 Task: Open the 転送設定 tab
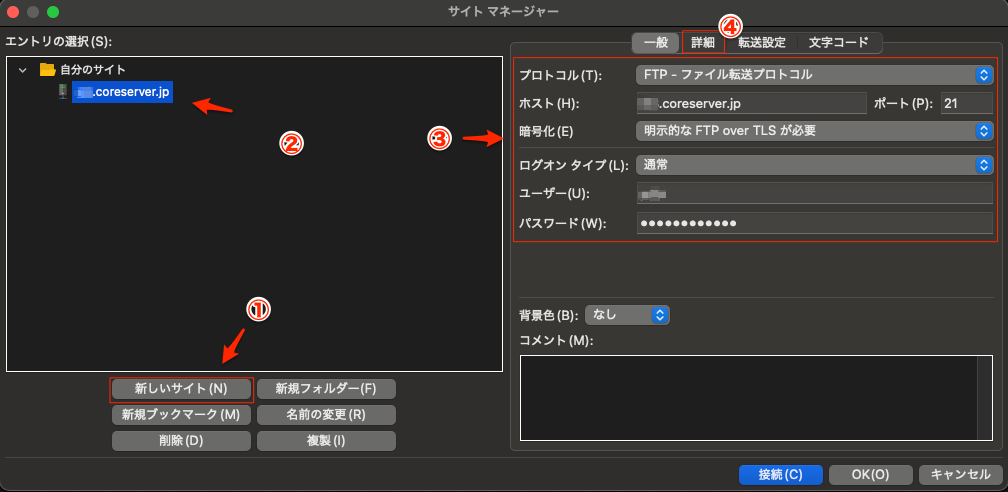[x=762, y=43]
